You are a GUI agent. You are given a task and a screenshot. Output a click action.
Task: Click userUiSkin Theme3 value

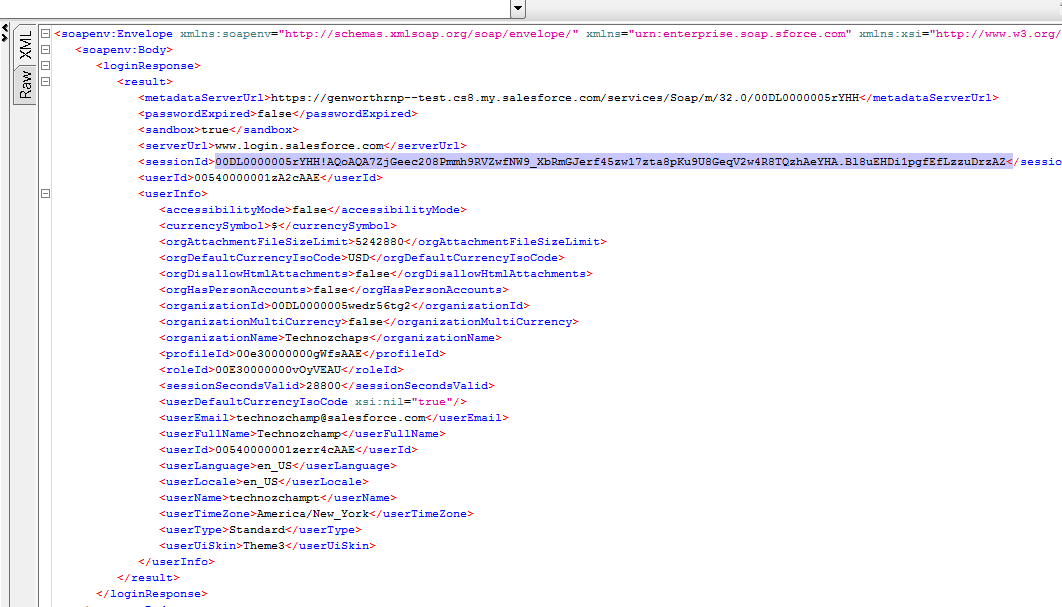(x=264, y=546)
